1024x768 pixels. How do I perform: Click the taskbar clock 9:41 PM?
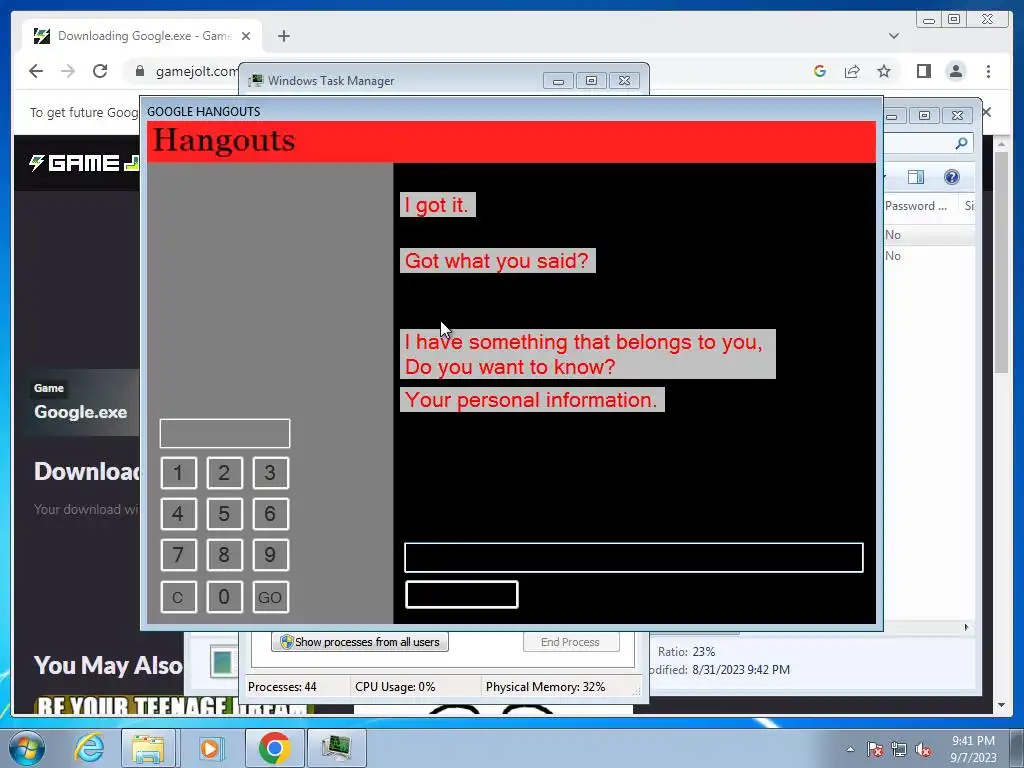973,741
